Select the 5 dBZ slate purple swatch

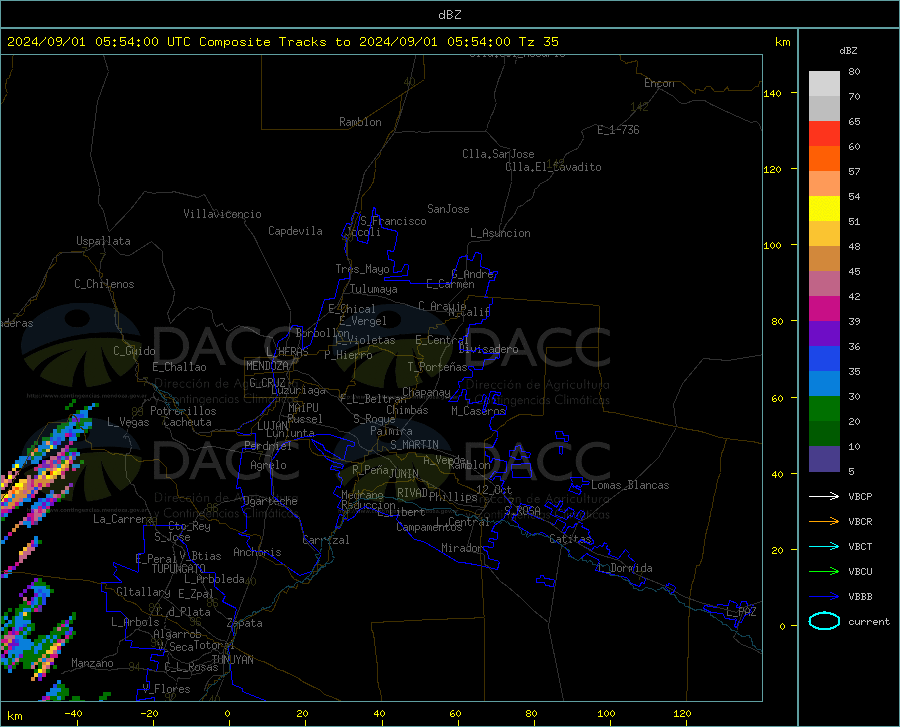coord(824,459)
